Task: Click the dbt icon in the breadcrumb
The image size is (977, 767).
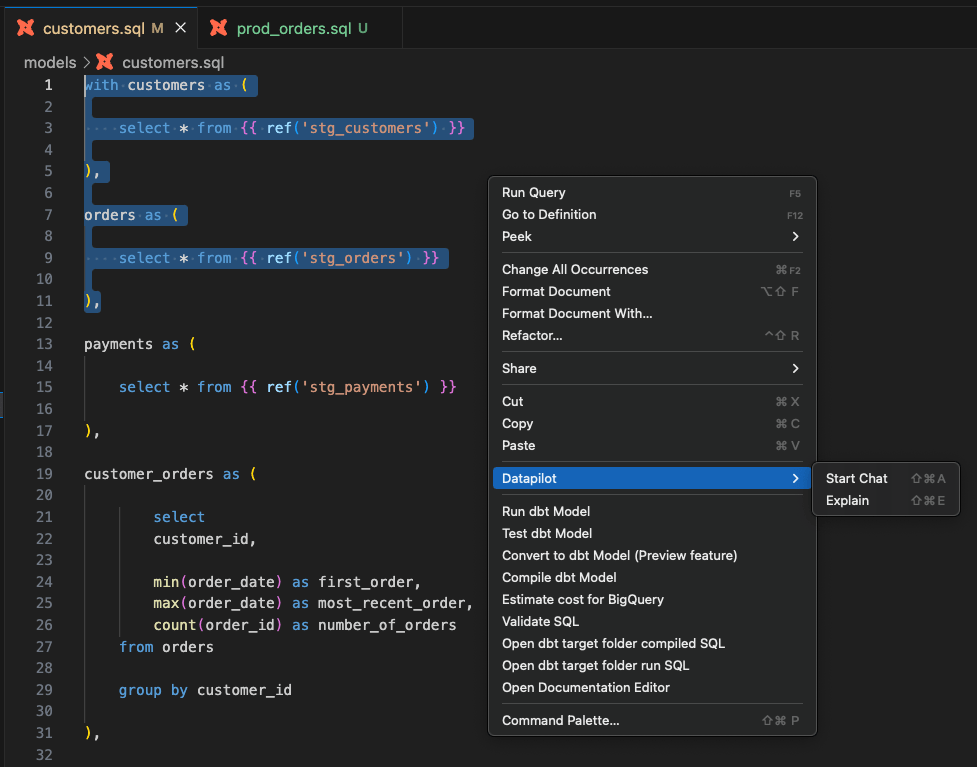Action: pyautogui.click(x=105, y=62)
